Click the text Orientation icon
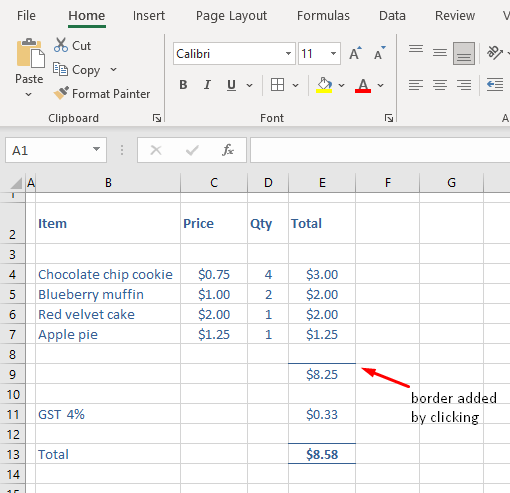Viewport: 510px width, 493px height. pos(495,53)
